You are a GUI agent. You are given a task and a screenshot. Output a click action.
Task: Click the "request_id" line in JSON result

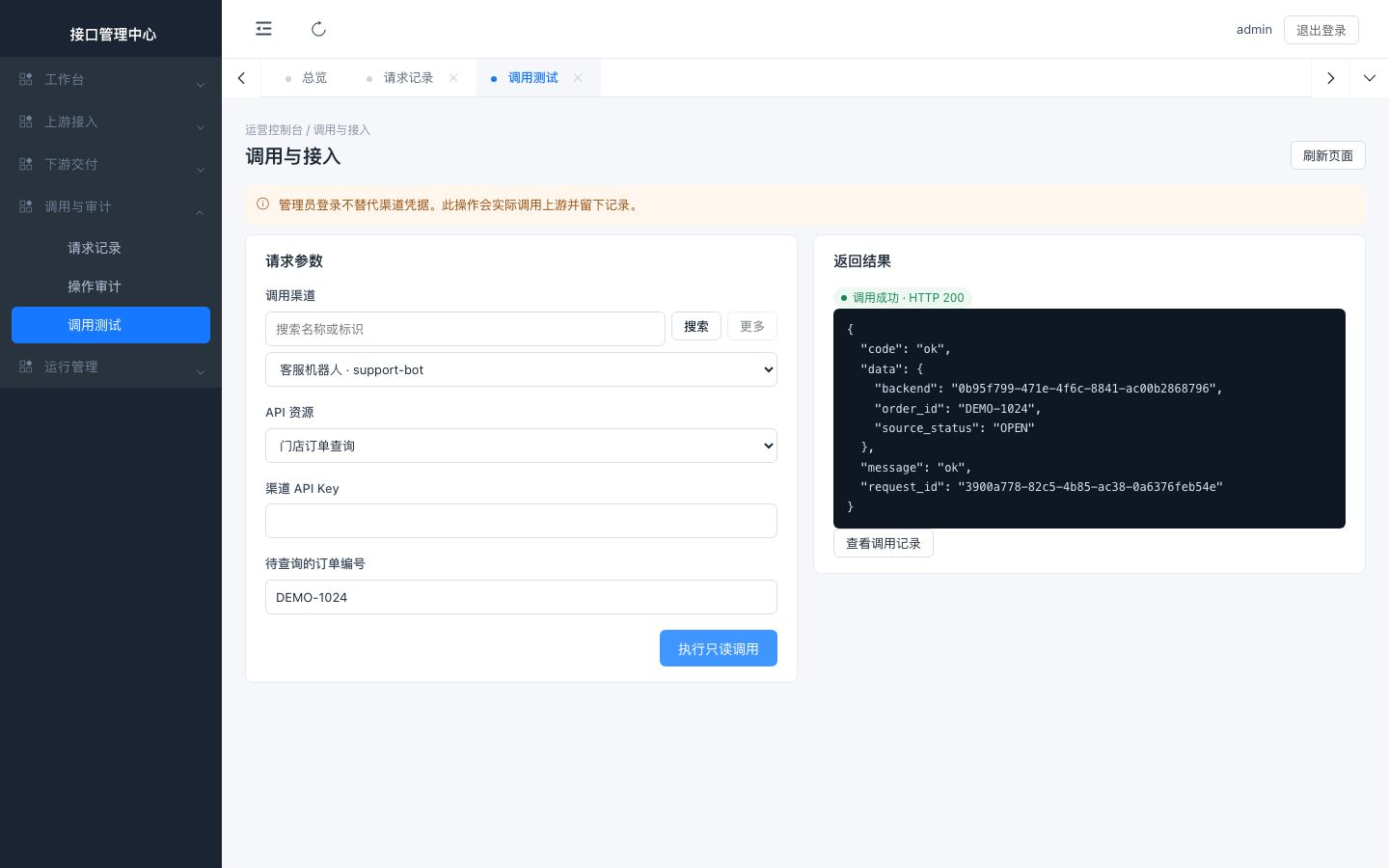[x=1041, y=487]
